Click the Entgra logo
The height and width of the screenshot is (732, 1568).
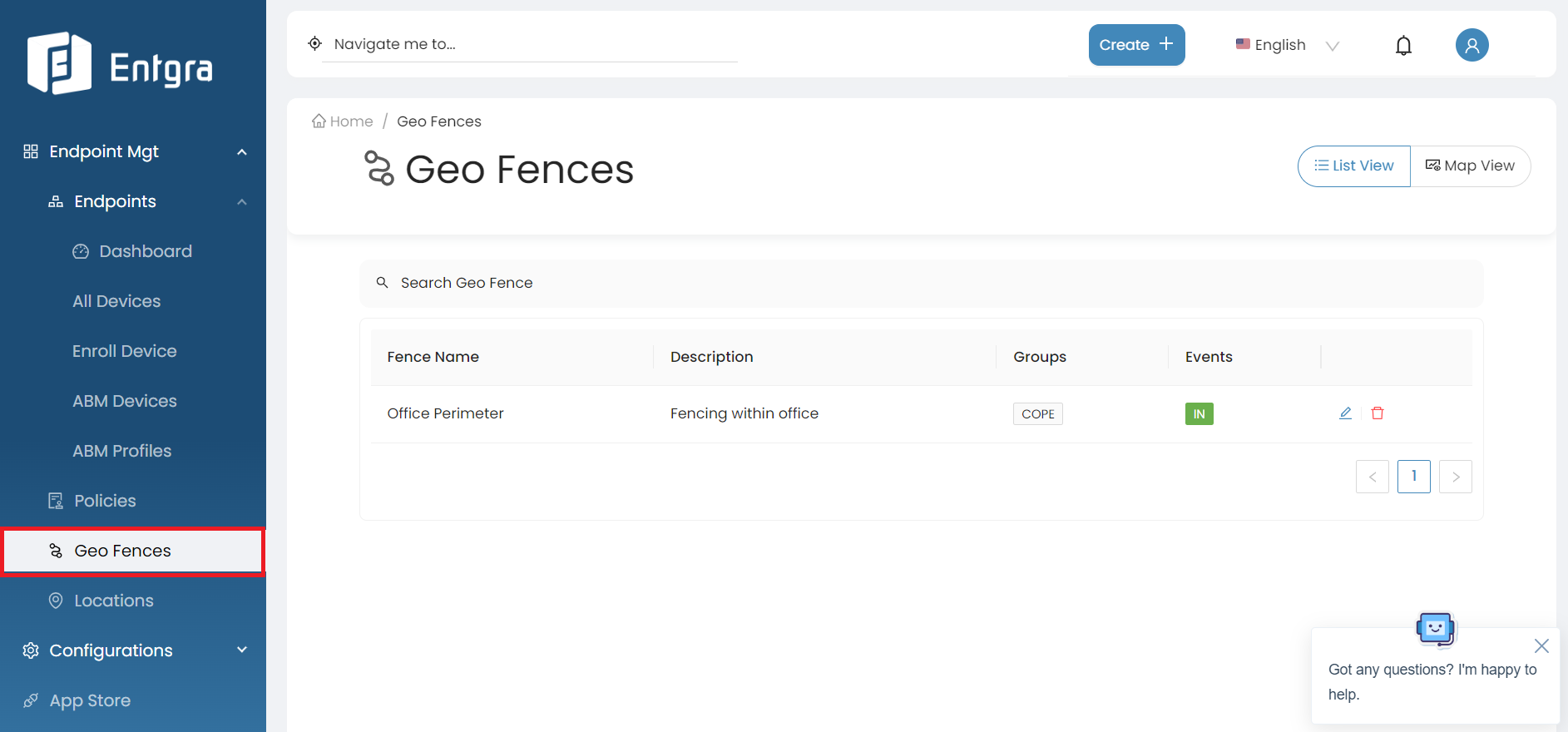(x=121, y=64)
